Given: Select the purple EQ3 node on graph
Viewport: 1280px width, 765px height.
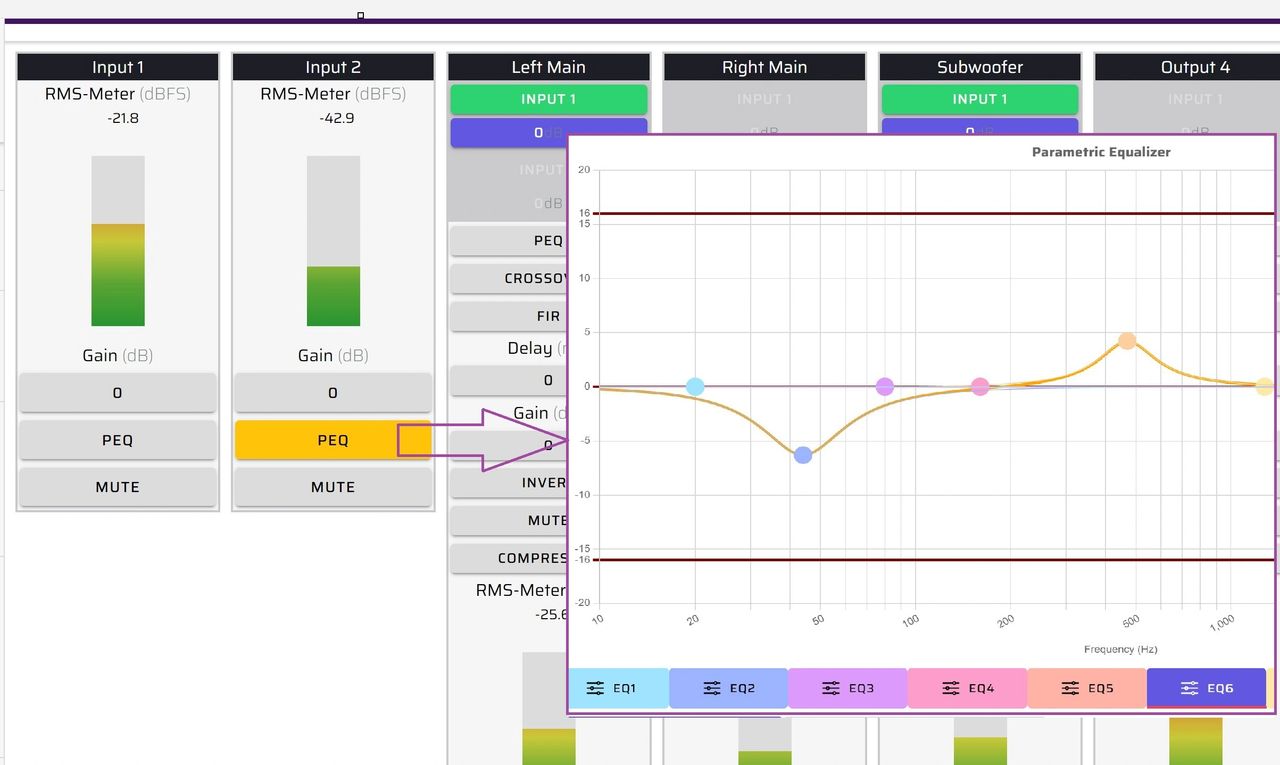Looking at the screenshot, I should point(885,387).
